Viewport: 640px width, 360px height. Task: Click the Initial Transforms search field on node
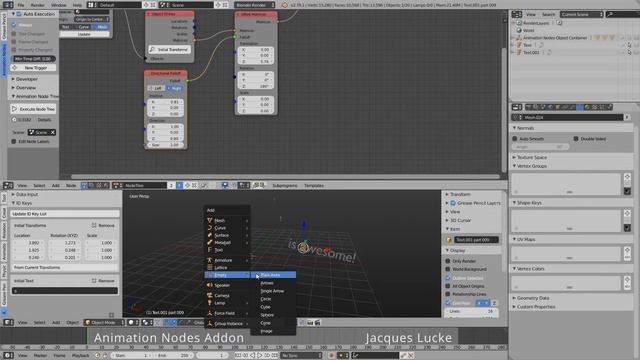[169, 49]
